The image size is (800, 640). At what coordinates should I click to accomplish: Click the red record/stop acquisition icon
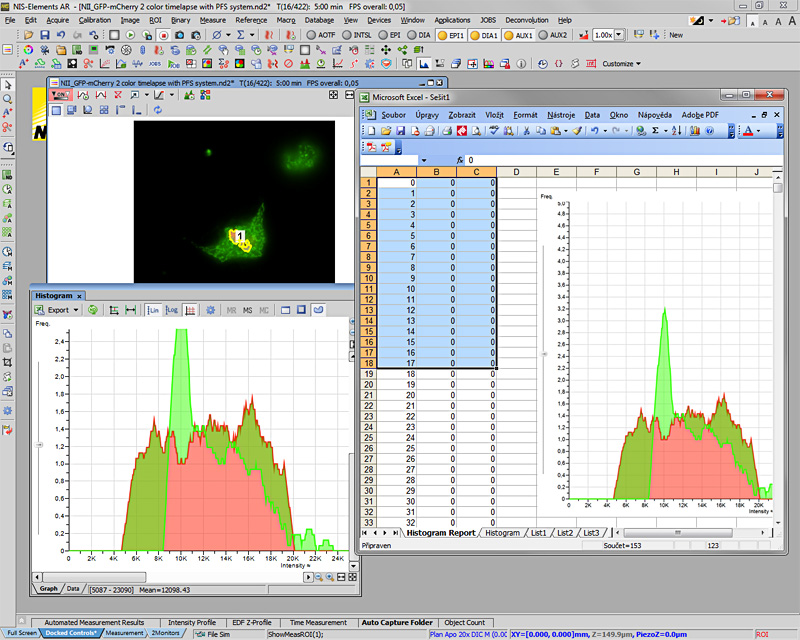pos(163,35)
